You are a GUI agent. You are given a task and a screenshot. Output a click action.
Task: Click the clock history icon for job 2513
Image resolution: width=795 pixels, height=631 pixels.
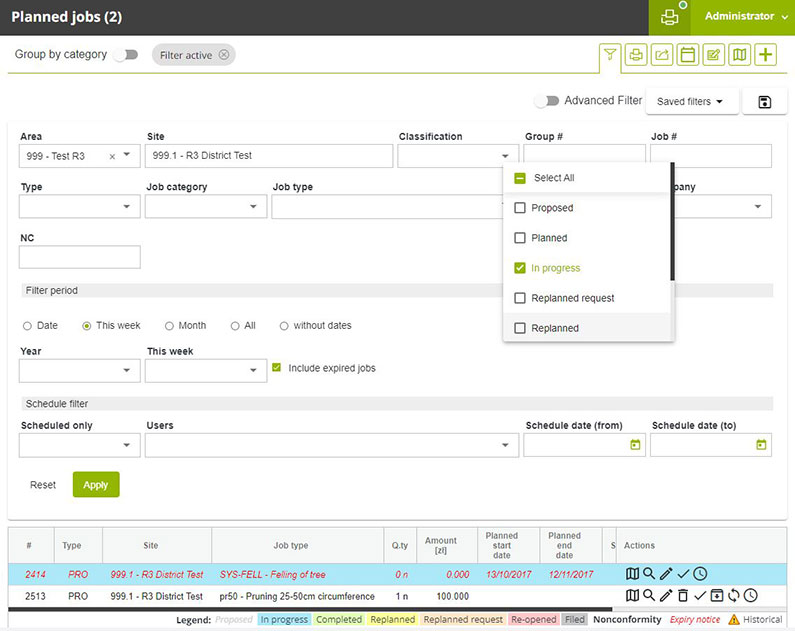[x=750, y=596]
